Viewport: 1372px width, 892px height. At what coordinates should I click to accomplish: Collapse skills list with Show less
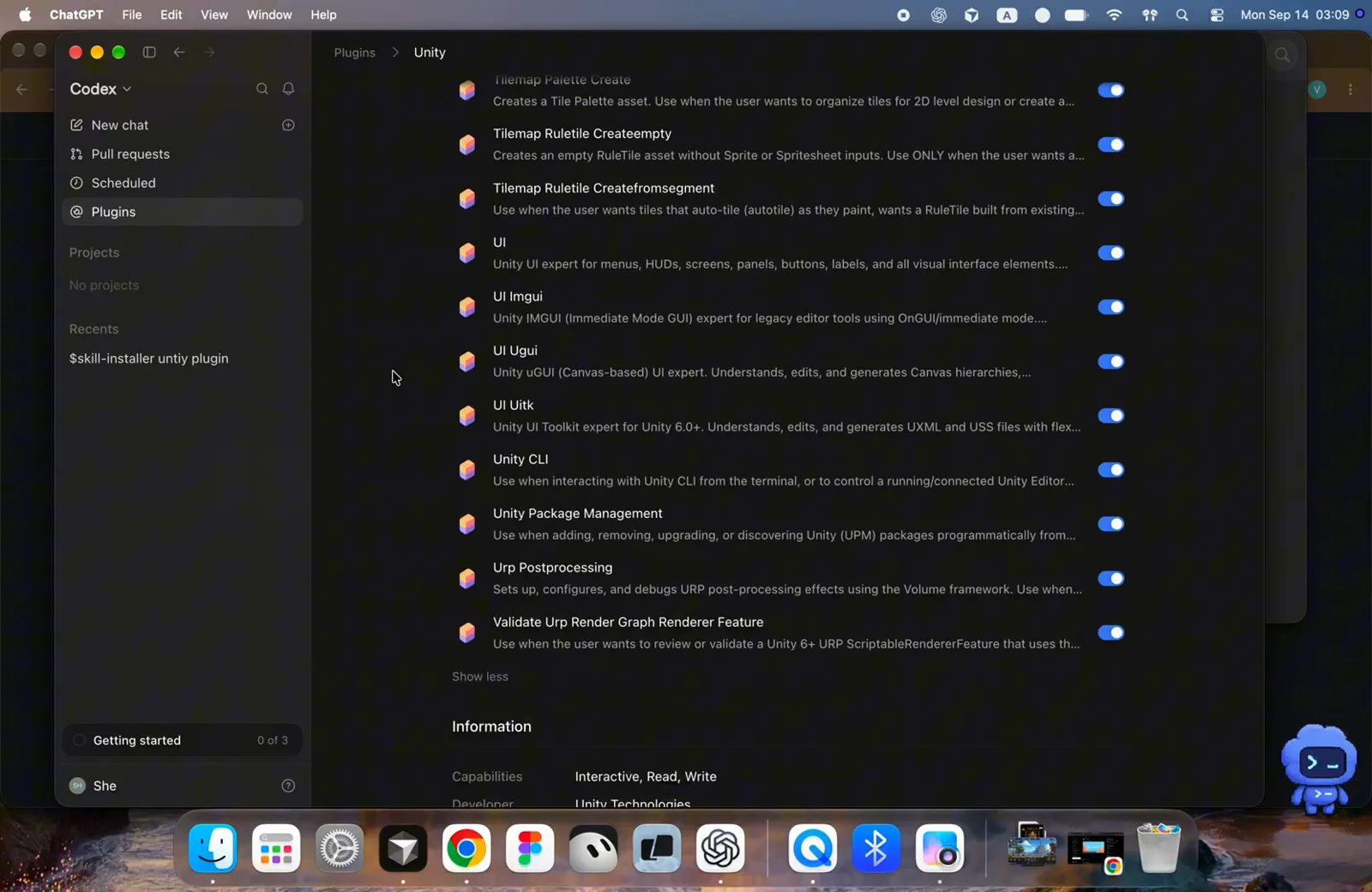(480, 677)
